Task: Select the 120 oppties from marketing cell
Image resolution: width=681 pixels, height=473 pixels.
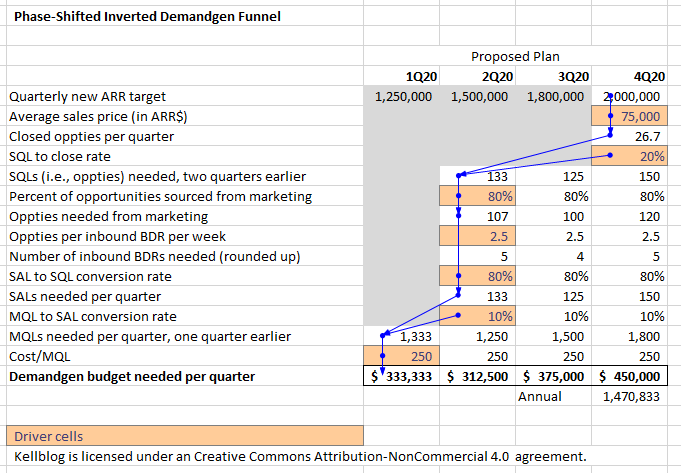Action: pos(629,216)
